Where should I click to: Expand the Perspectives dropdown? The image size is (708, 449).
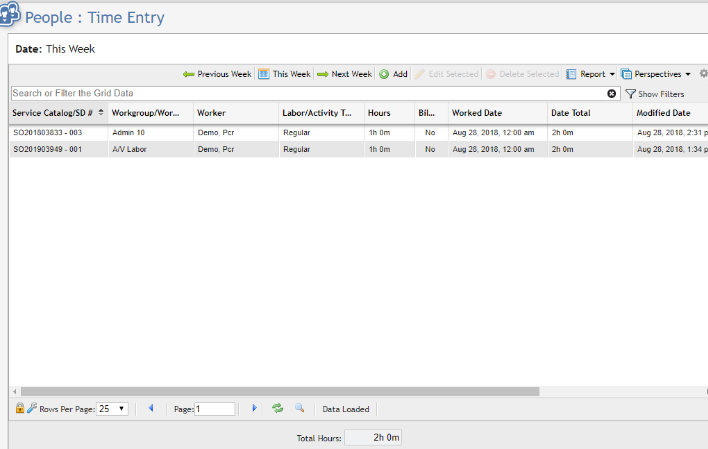656,74
